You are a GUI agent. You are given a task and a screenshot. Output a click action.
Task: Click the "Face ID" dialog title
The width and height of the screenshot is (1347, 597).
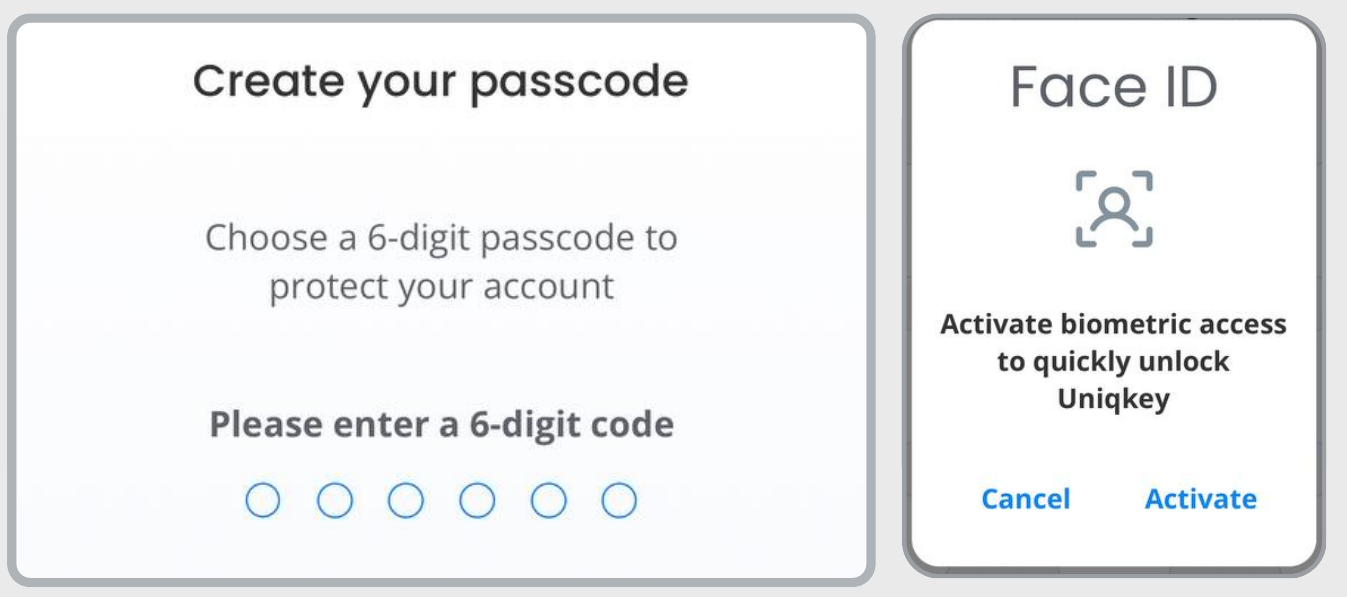1114,89
